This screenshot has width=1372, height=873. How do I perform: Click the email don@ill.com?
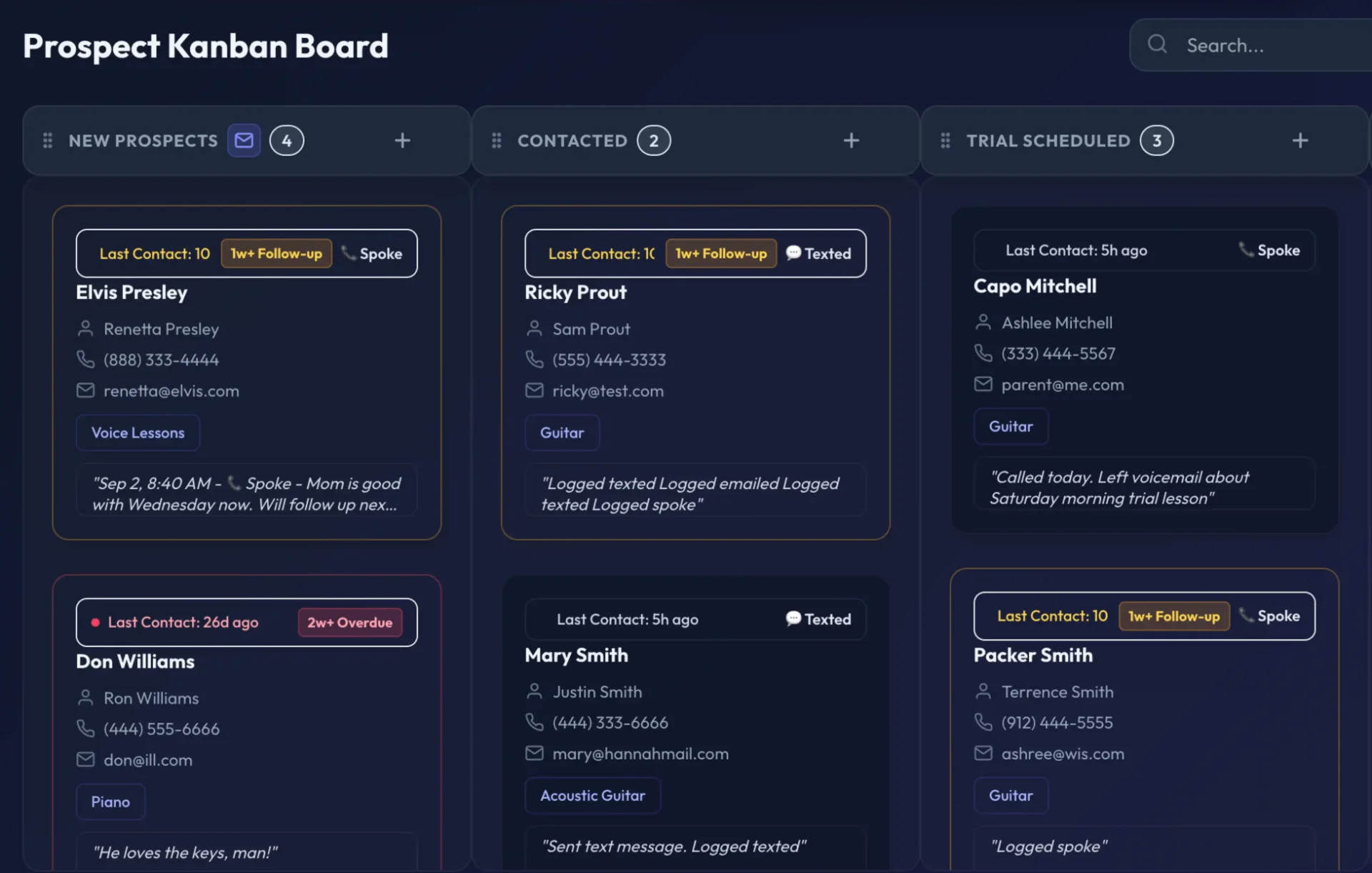(148, 760)
